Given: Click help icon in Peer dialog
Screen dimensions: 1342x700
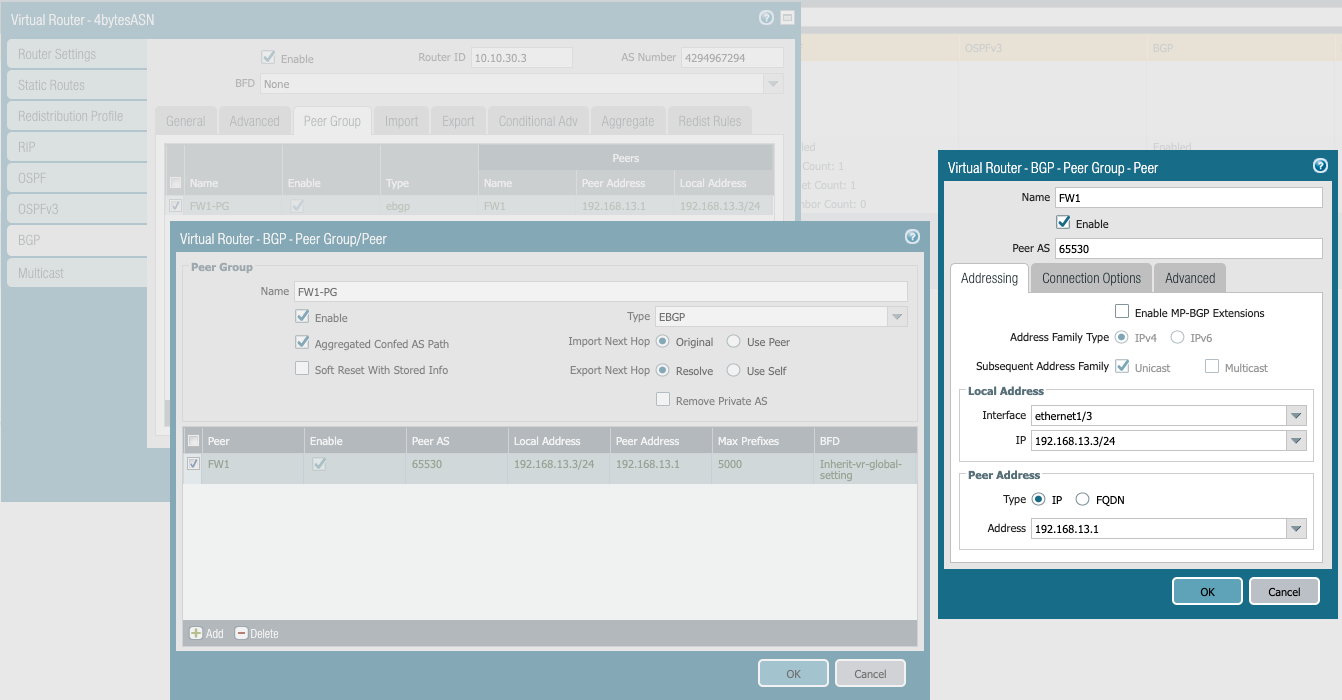Looking at the screenshot, I should 1320,167.
